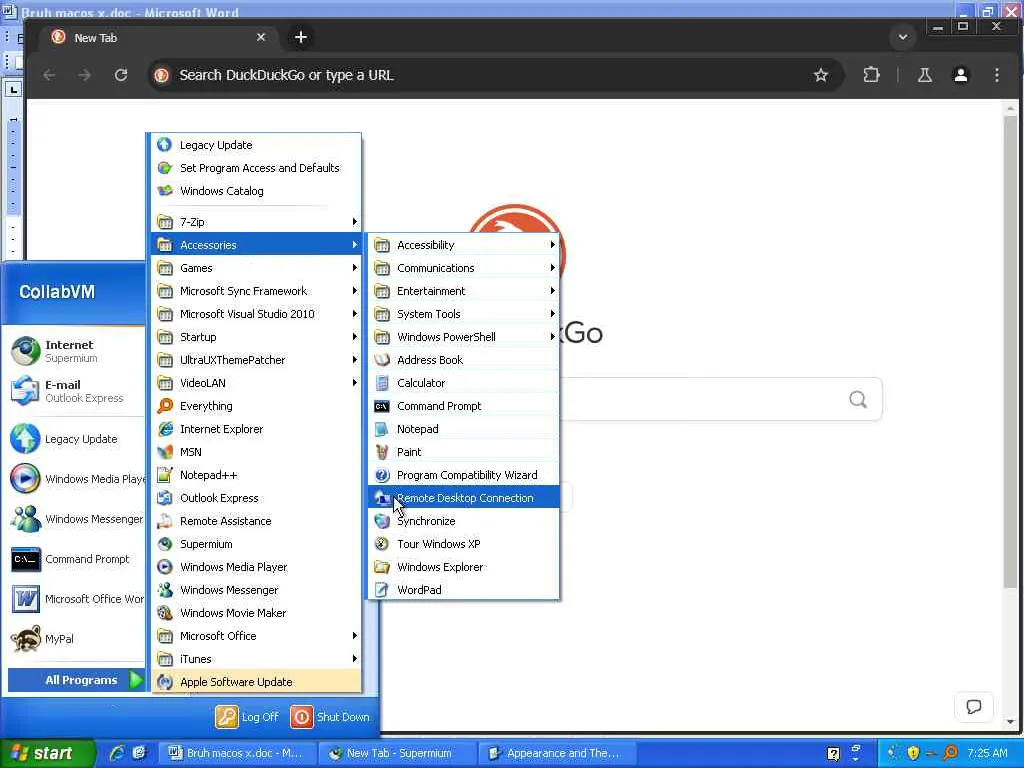Click the Legacy Update icon in All Programs
This screenshot has width=1024, height=768.
coord(165,144)
